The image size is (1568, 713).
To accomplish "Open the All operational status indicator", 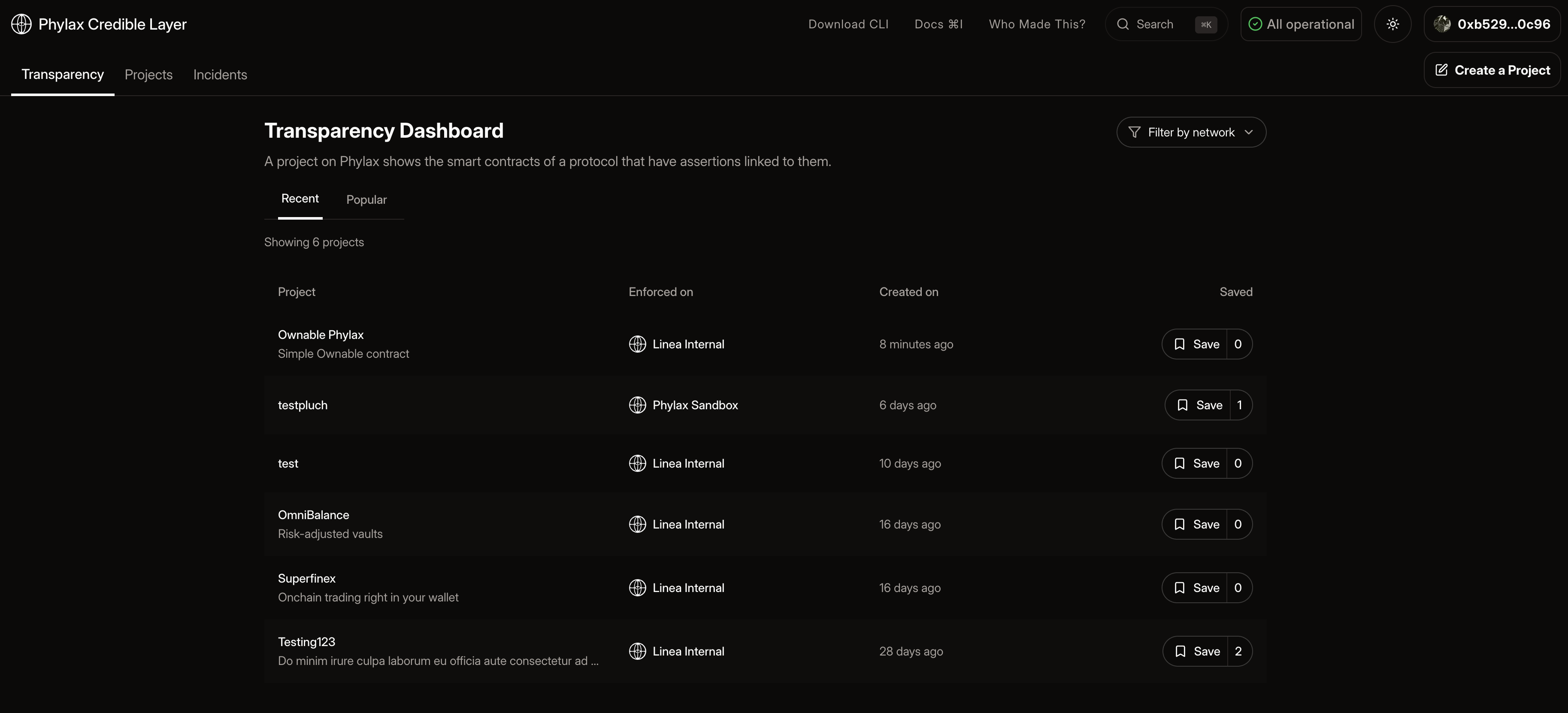I will click(x=1309, y=24).
